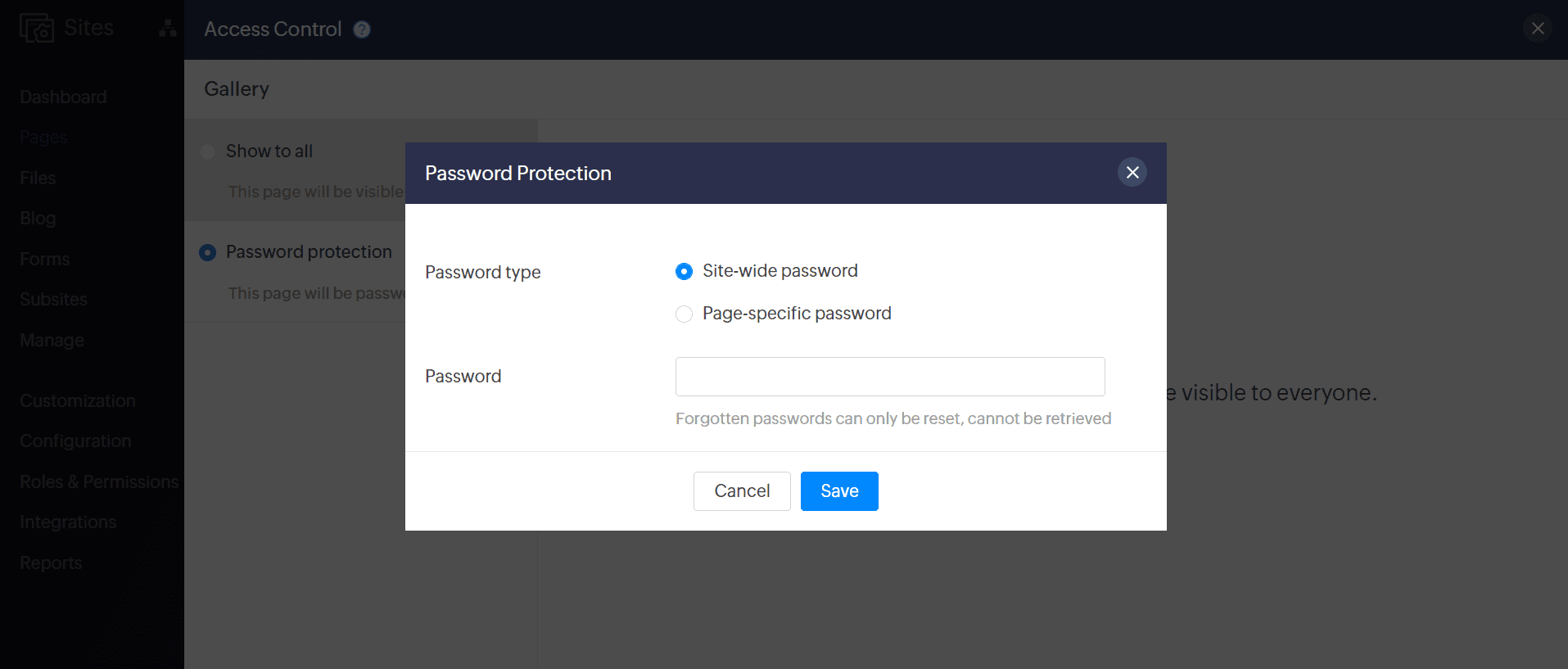Open the Blog section
1568x669 pixels.
[x=38, y=219]
